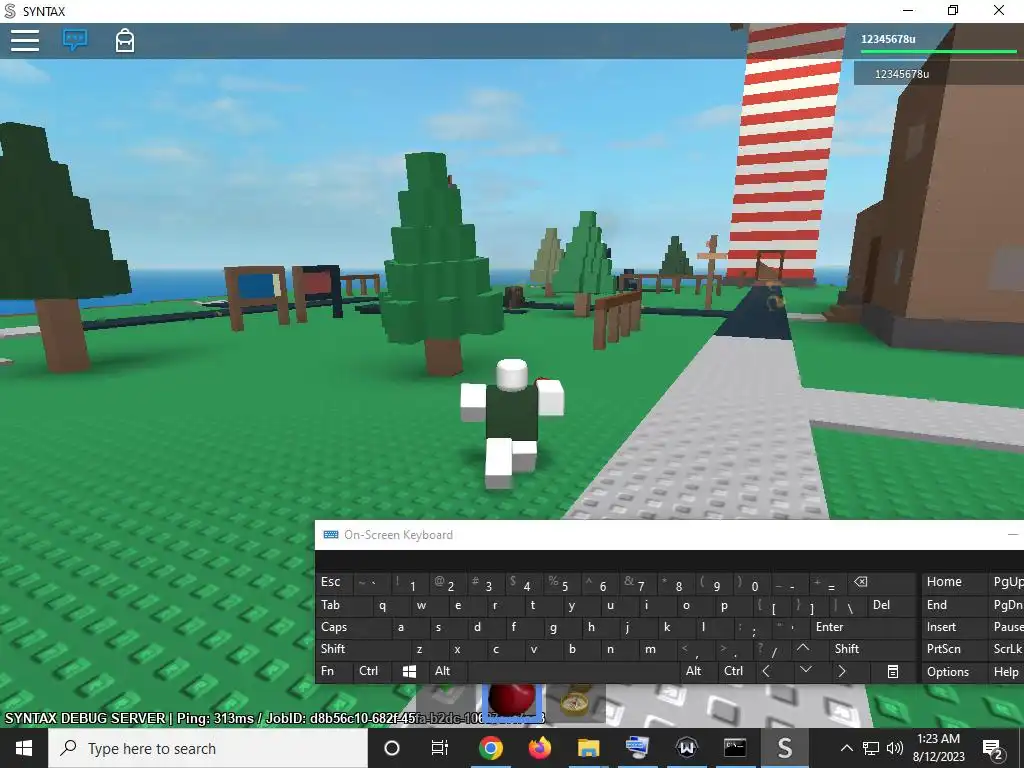Click the On-Screen Keyboard title bar icon
This screenshot has height=768, width=1024.
(330, 535)
